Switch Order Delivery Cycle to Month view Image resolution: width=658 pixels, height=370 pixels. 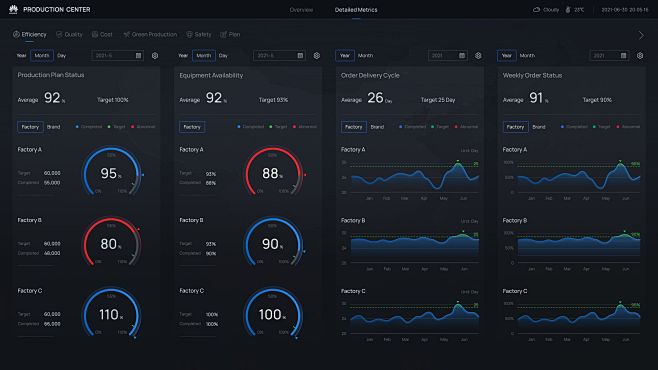(365, 55)
